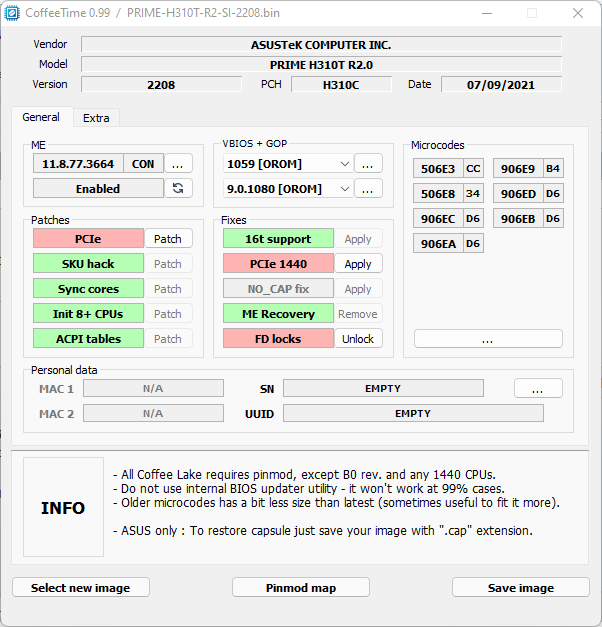This screenshot has width=602, height=627.
Task: Click the Init 8+ CPUs status label
Action: coord(88,314)
